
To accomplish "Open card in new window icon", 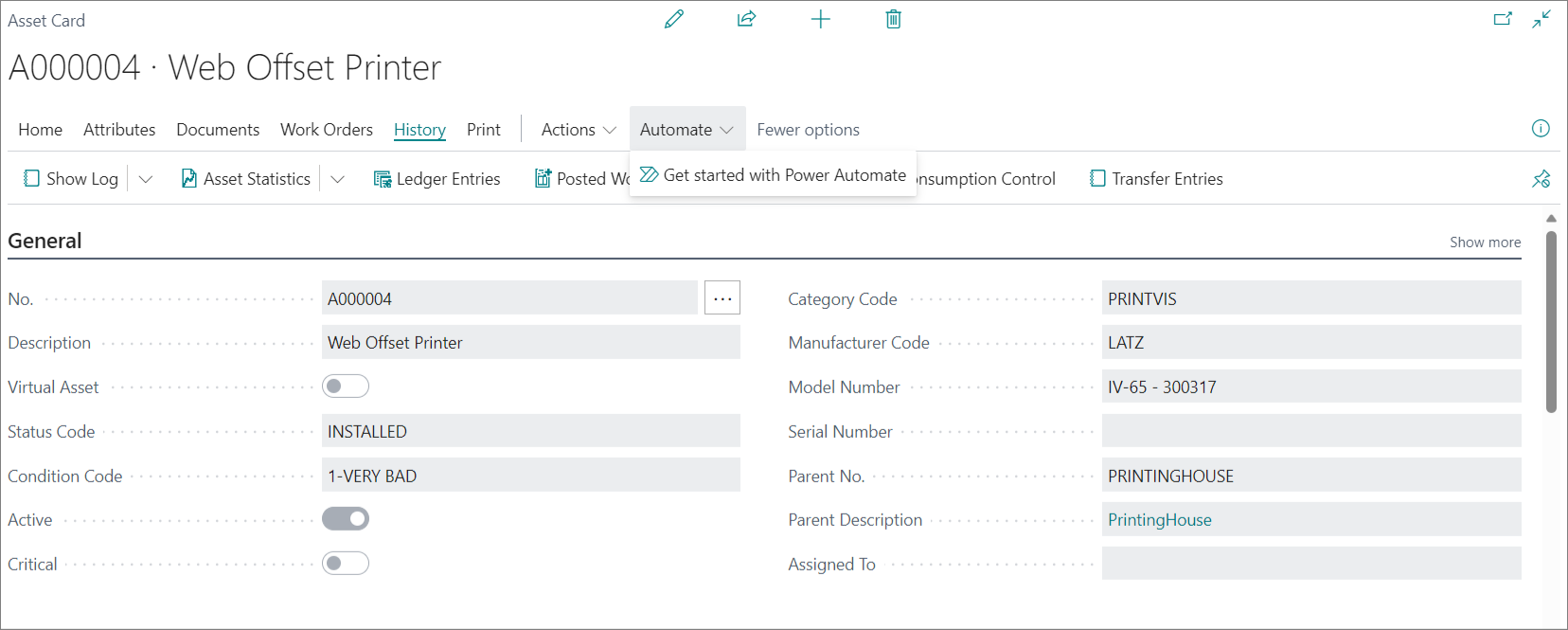I will [x=1503, y=19].
